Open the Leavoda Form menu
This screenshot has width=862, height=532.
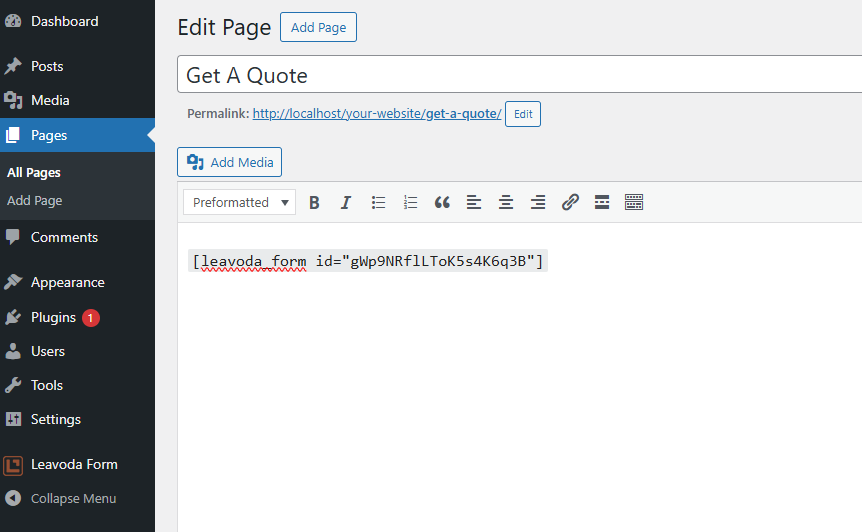tap(78, 464)
